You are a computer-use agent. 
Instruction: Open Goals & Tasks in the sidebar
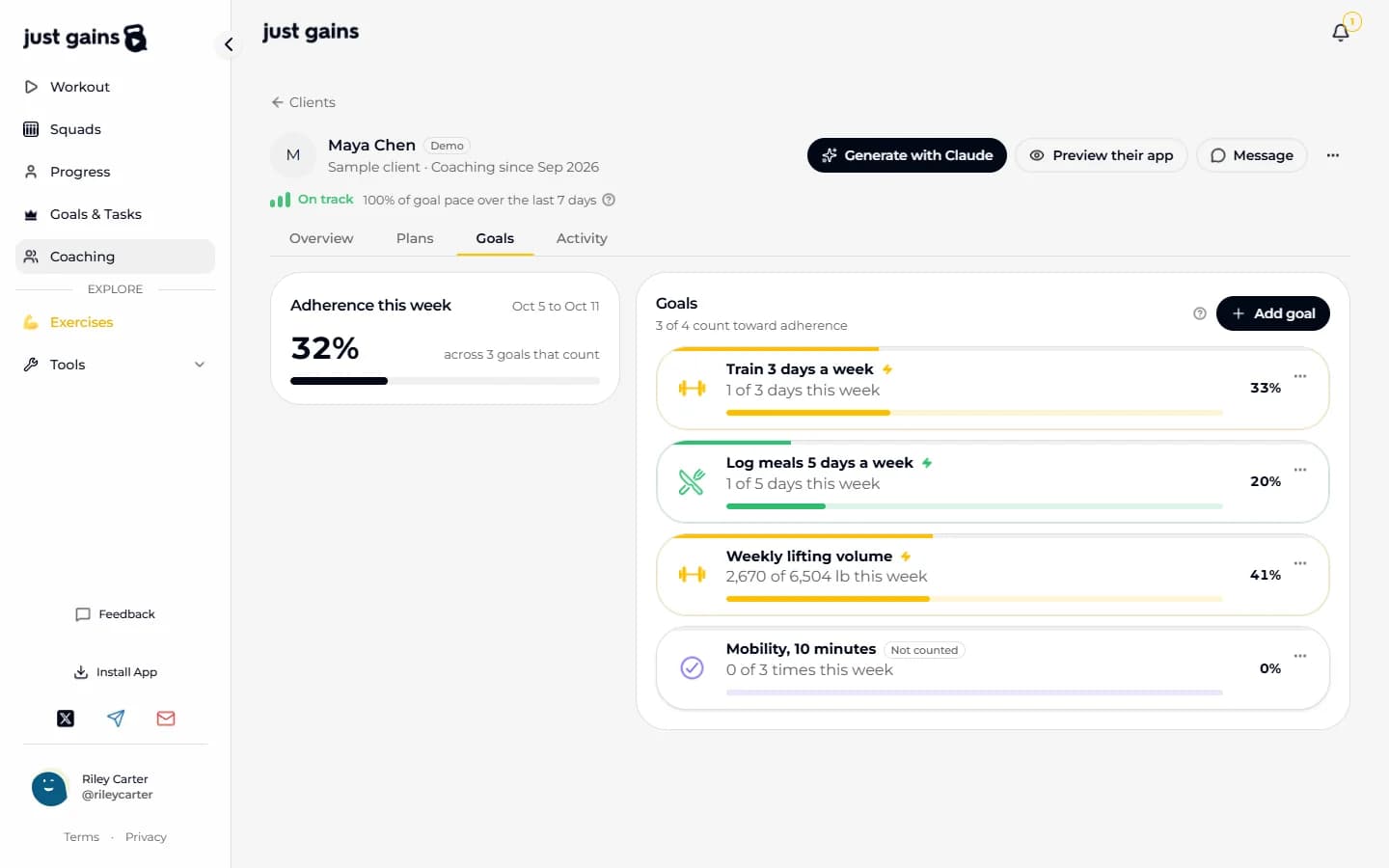(115, 214)
